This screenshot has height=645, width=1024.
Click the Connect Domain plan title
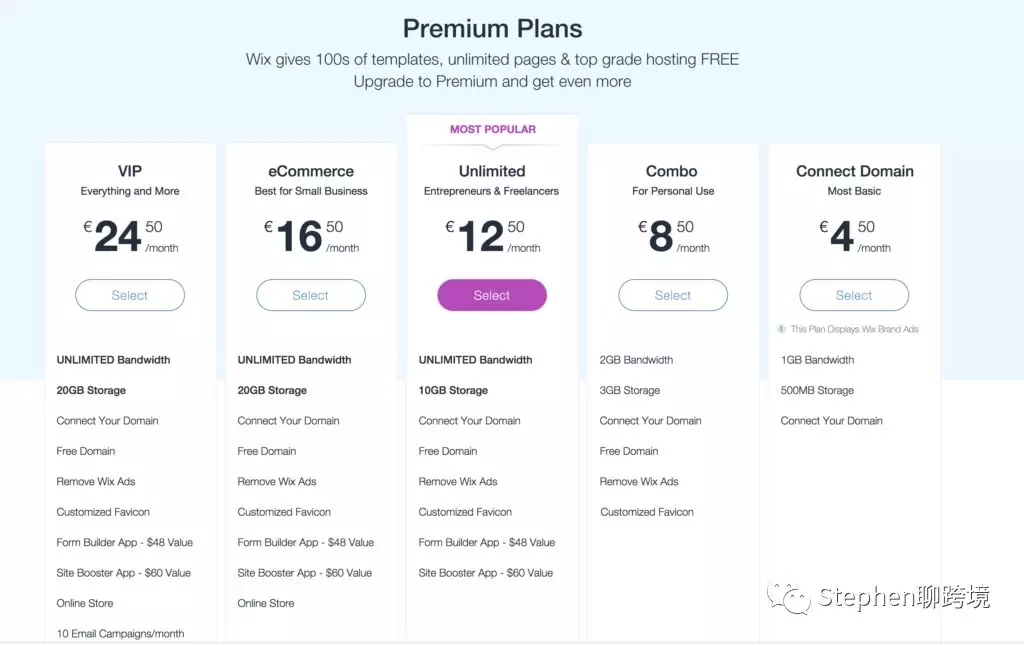click(854, 171)
